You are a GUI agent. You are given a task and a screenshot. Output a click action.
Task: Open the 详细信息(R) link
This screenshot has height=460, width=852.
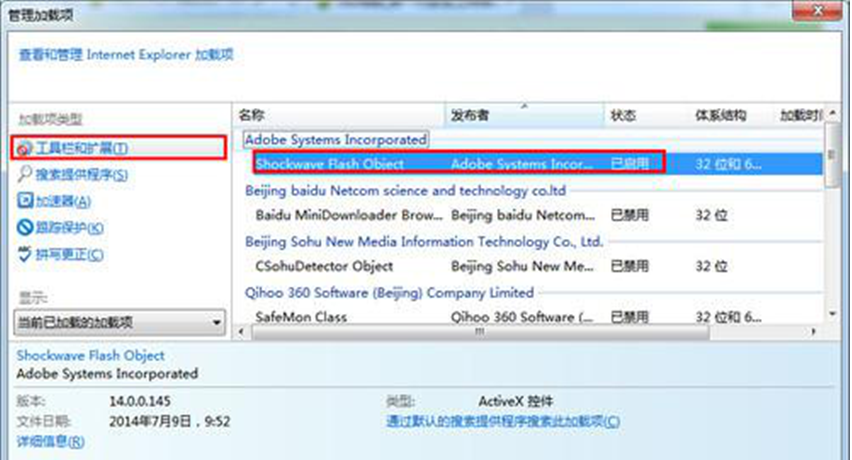(50, 441)
